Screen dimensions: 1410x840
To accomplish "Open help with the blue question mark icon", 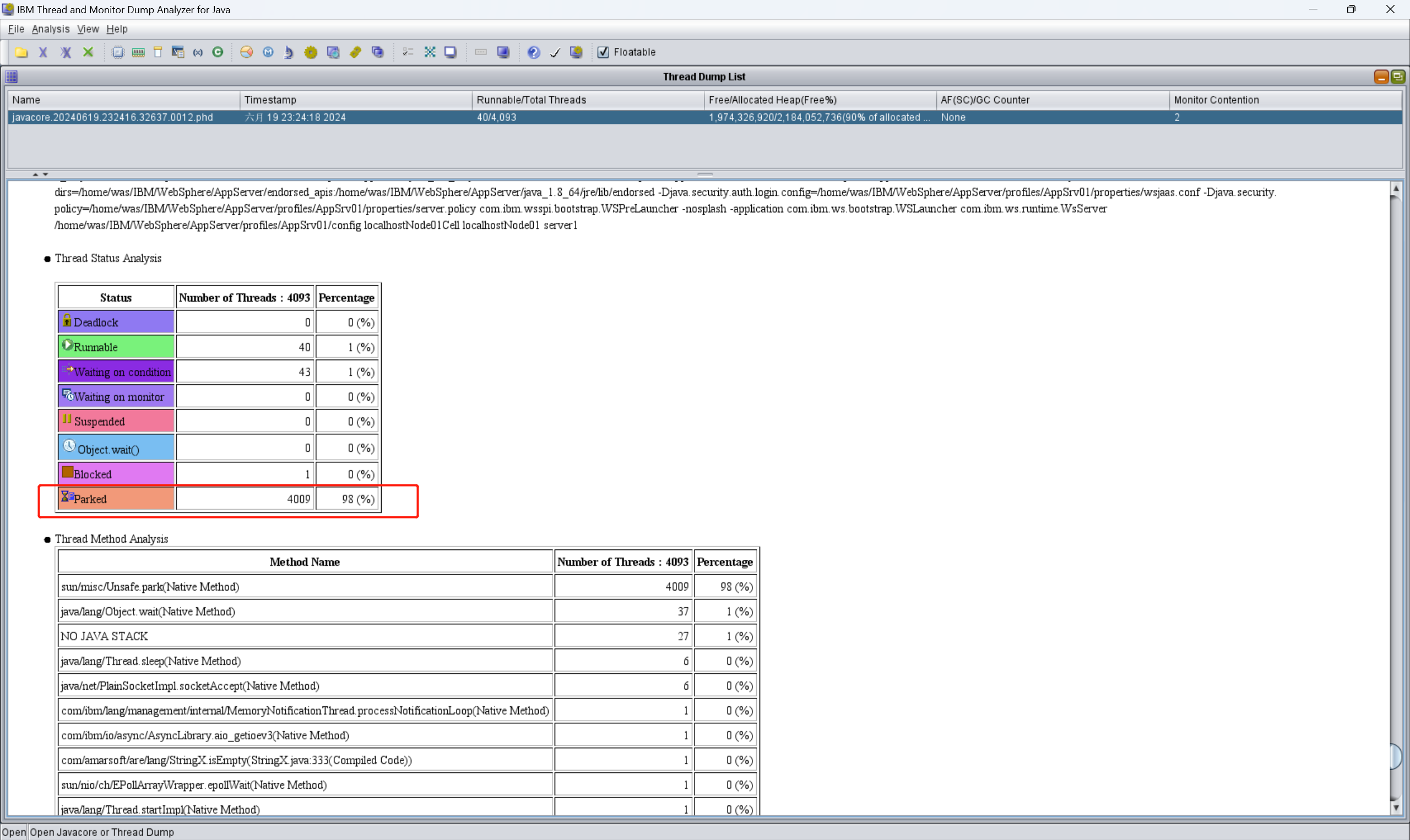I will (x=533, y=52).
